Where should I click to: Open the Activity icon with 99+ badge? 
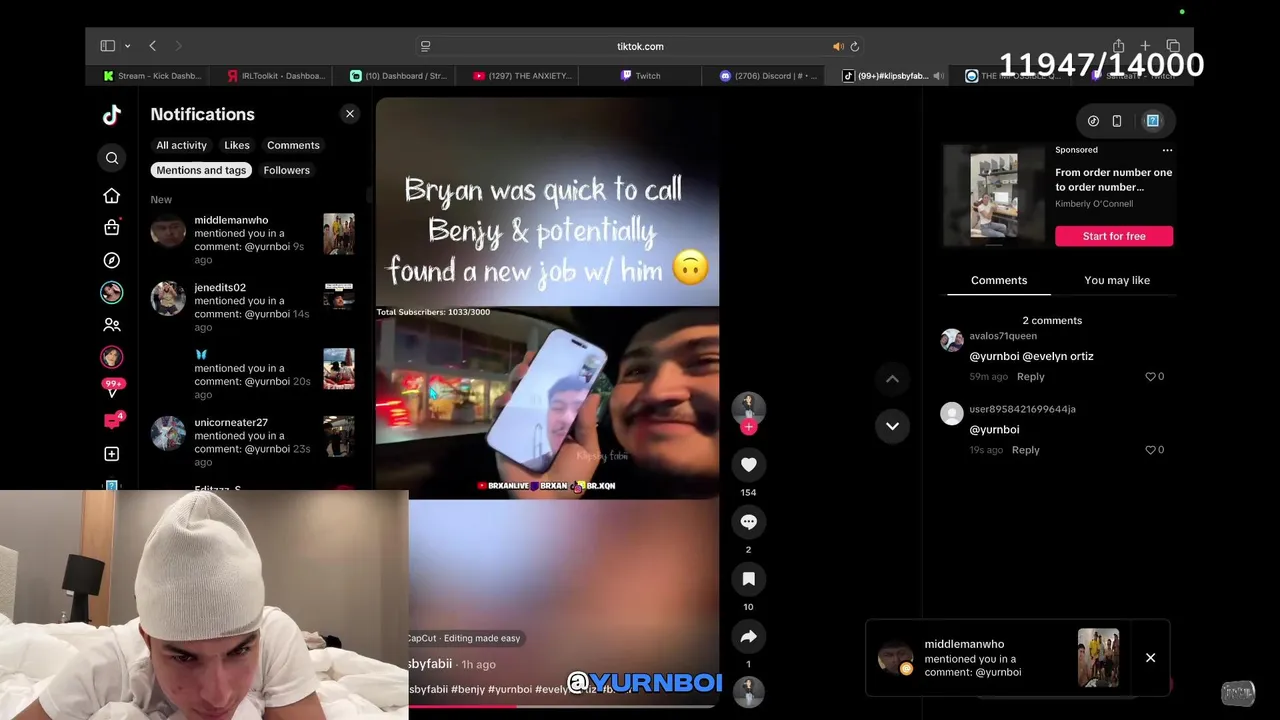112,389
